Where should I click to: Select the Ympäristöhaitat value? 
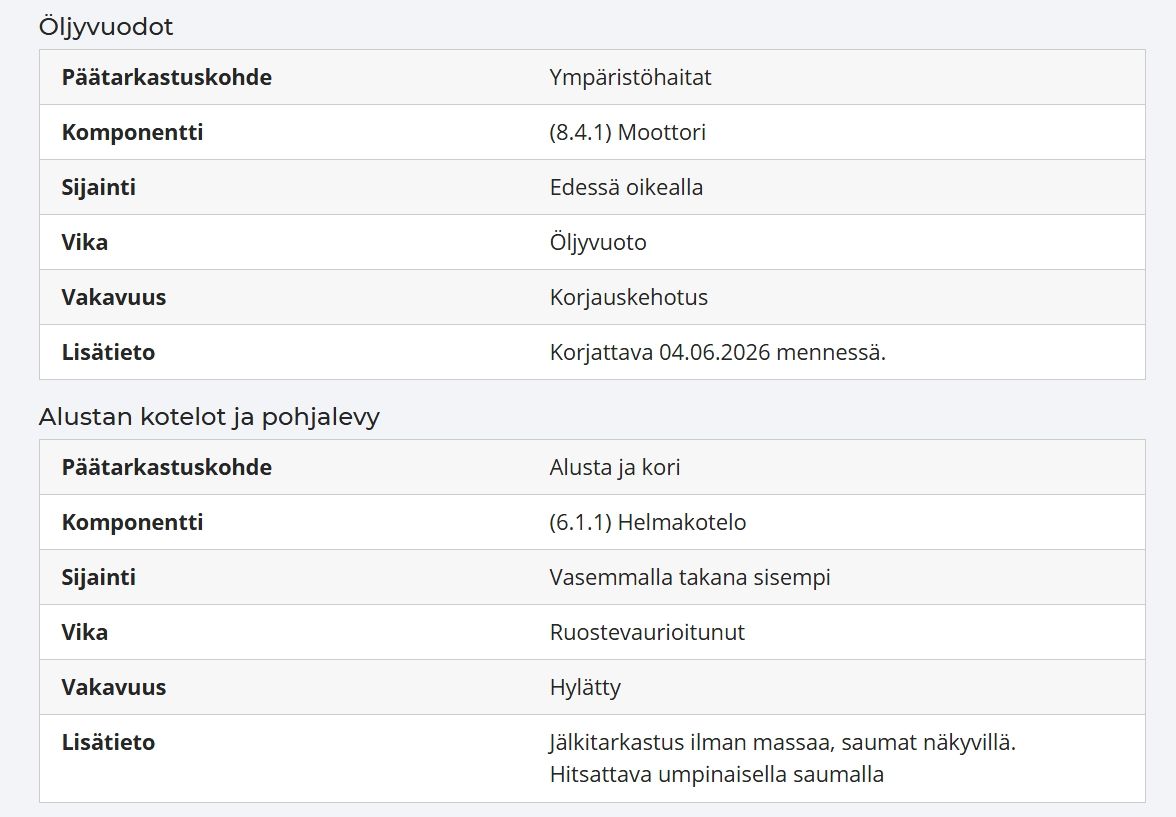630,77
